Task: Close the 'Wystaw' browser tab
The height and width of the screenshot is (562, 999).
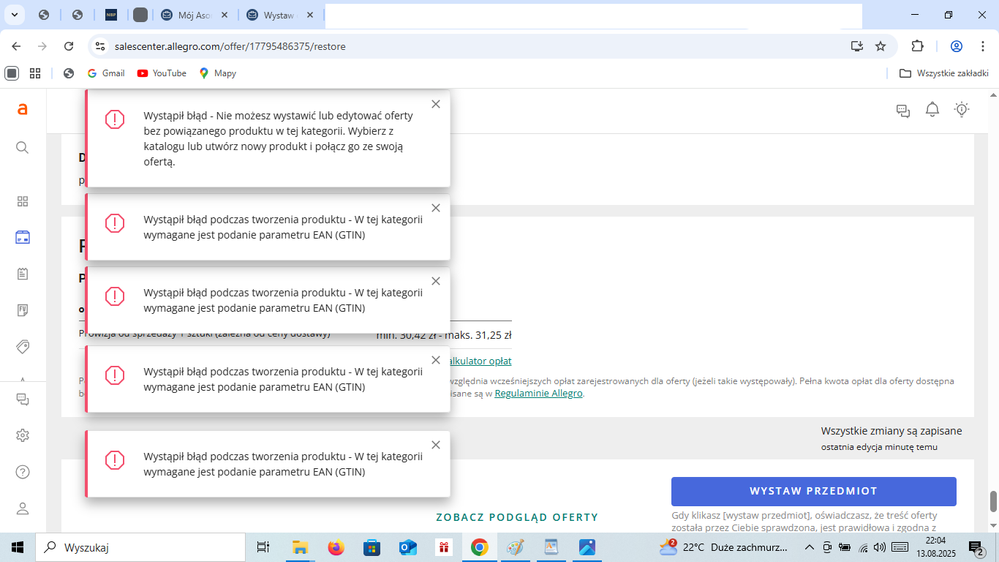Action: pyautogui.click(x=310, y=15)
